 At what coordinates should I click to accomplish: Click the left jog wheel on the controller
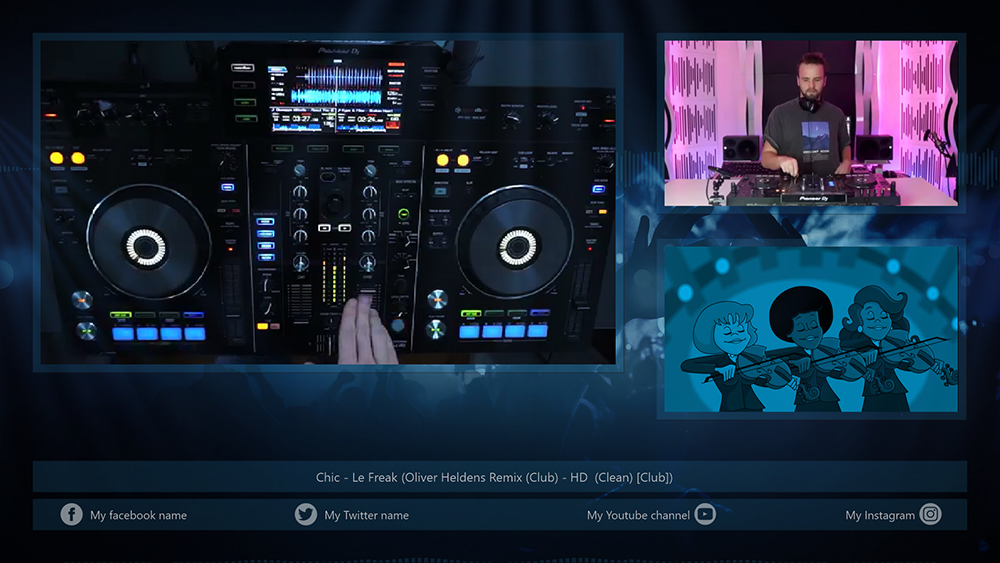pyautogui.click(x=147, y=243)
